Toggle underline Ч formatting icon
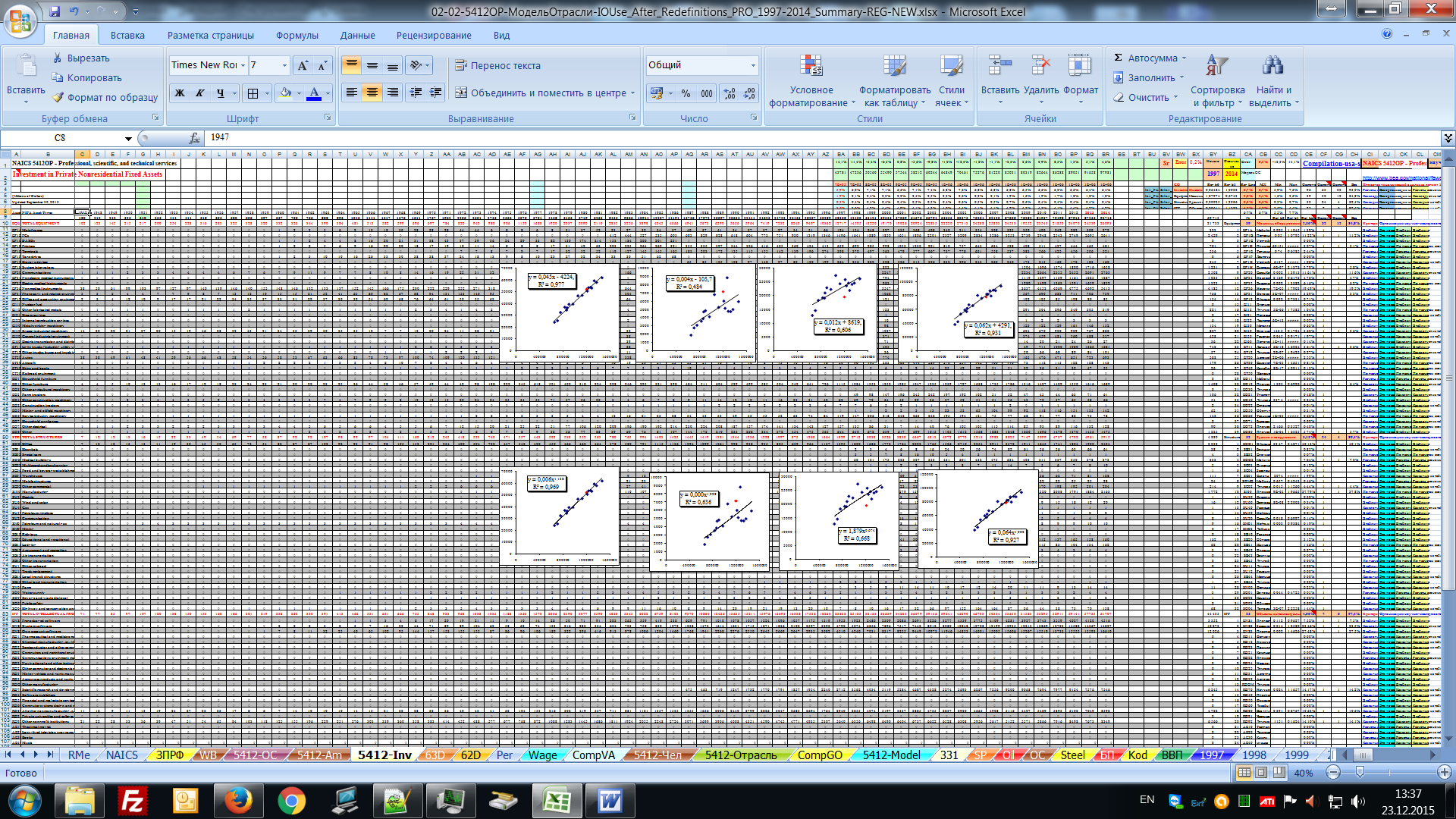The height and width of the screenshot is (819, 1456). [x=220, y=93]
